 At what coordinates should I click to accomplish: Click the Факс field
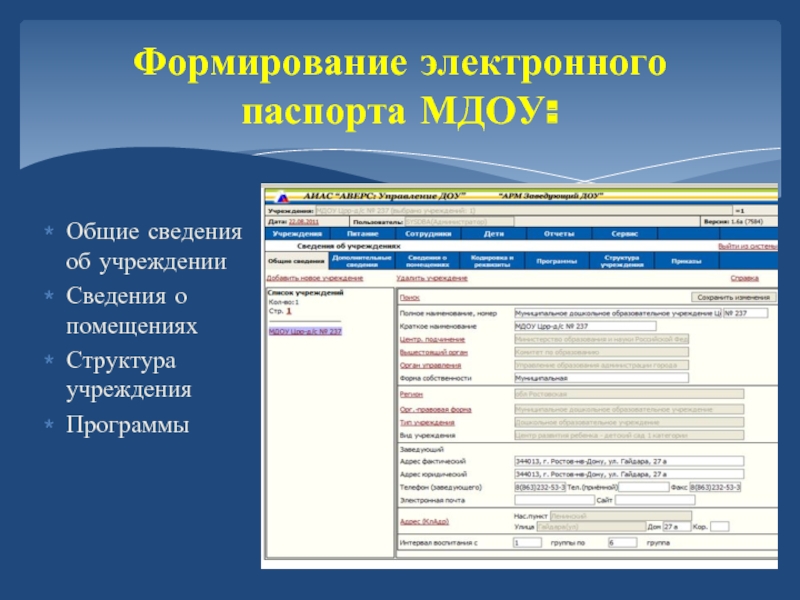pyautogui.click(x=715, y=487)
